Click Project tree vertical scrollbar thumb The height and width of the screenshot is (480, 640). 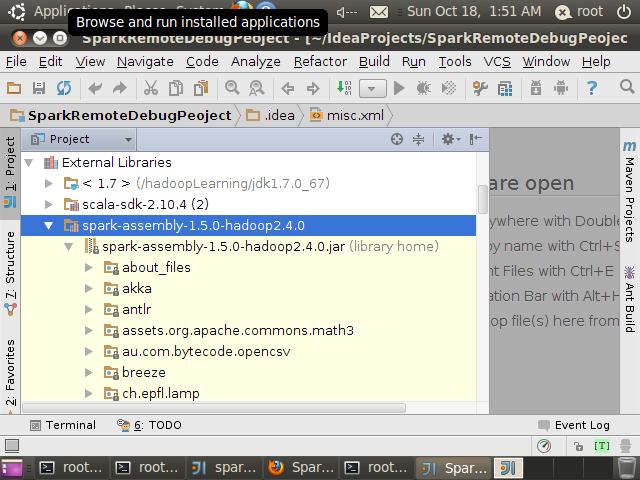click(483, 199)
